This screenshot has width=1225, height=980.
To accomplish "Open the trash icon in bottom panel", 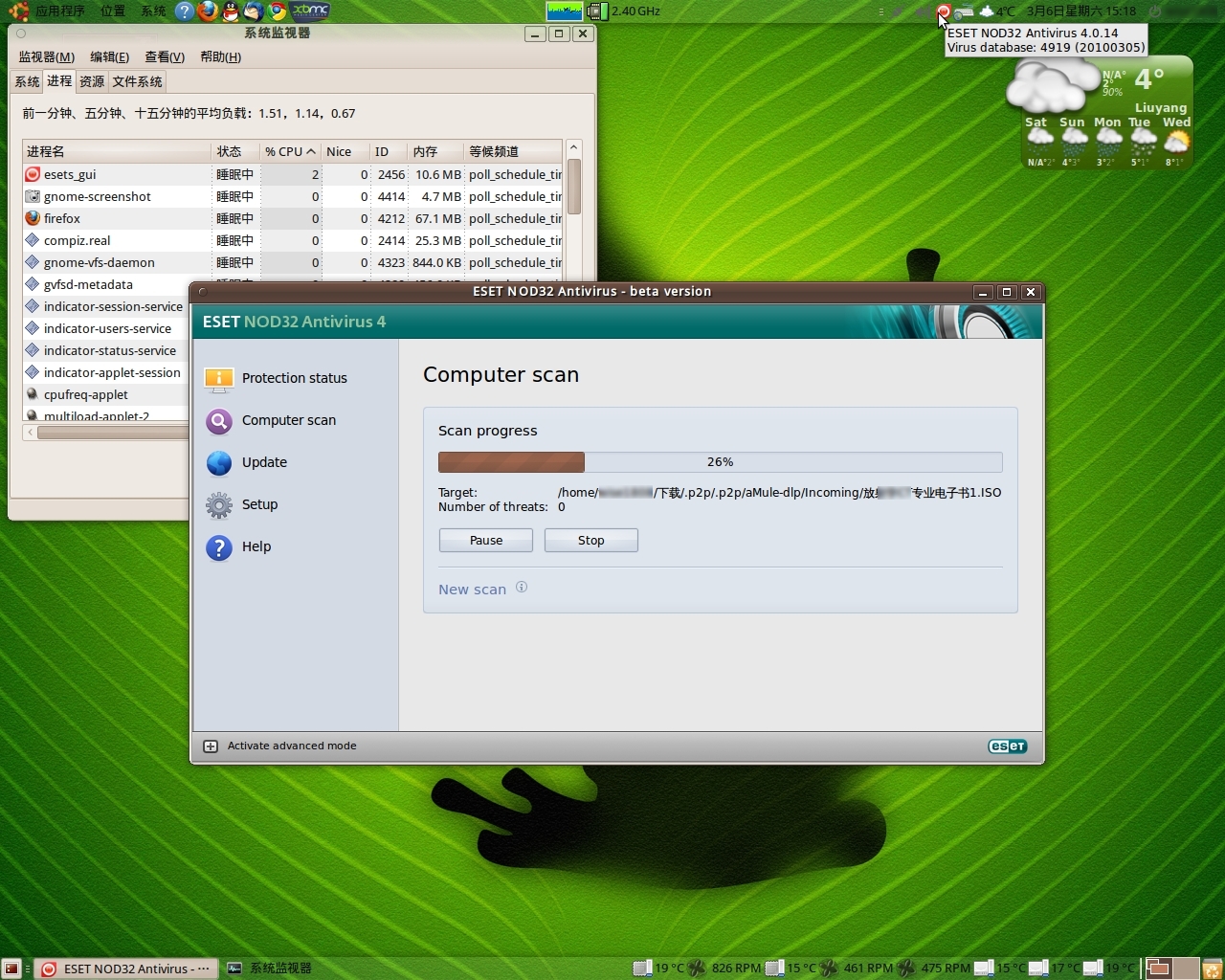I will tap(1213, 969).
